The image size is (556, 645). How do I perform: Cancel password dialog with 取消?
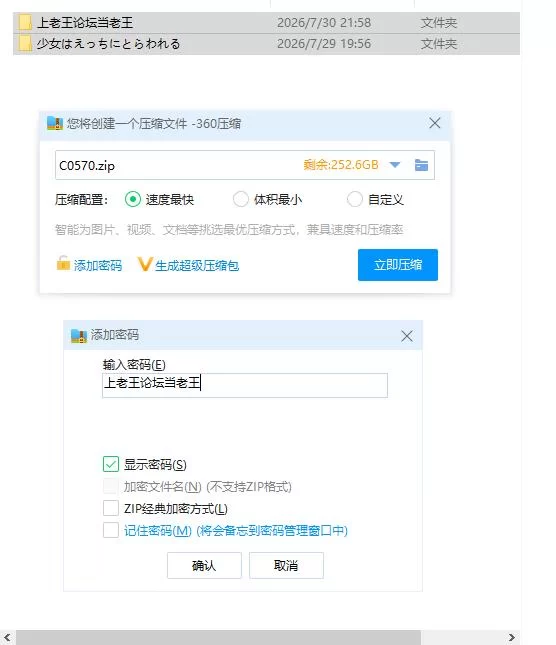286,566
